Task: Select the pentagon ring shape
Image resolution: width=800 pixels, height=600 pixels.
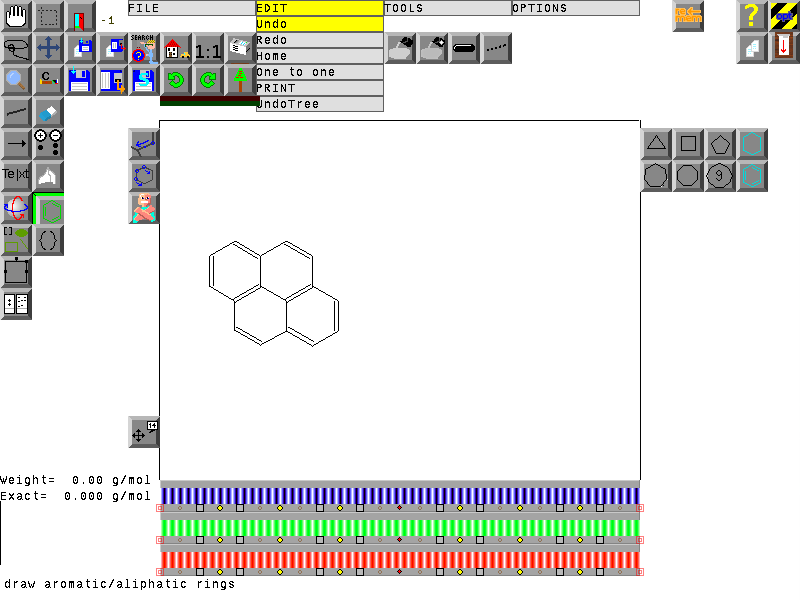Action: 720,144
